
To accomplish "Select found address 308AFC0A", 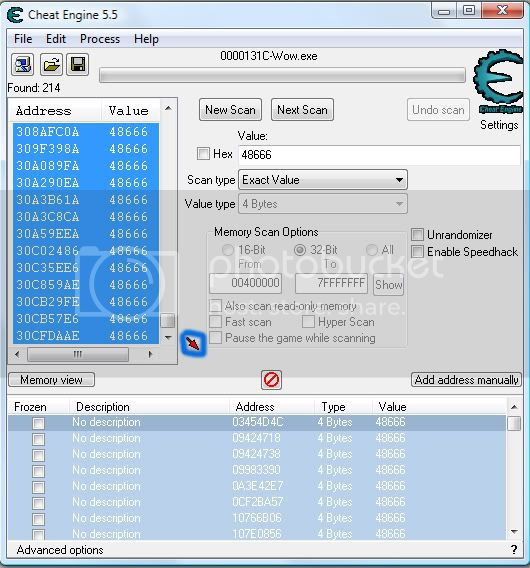I will [86, 131].
